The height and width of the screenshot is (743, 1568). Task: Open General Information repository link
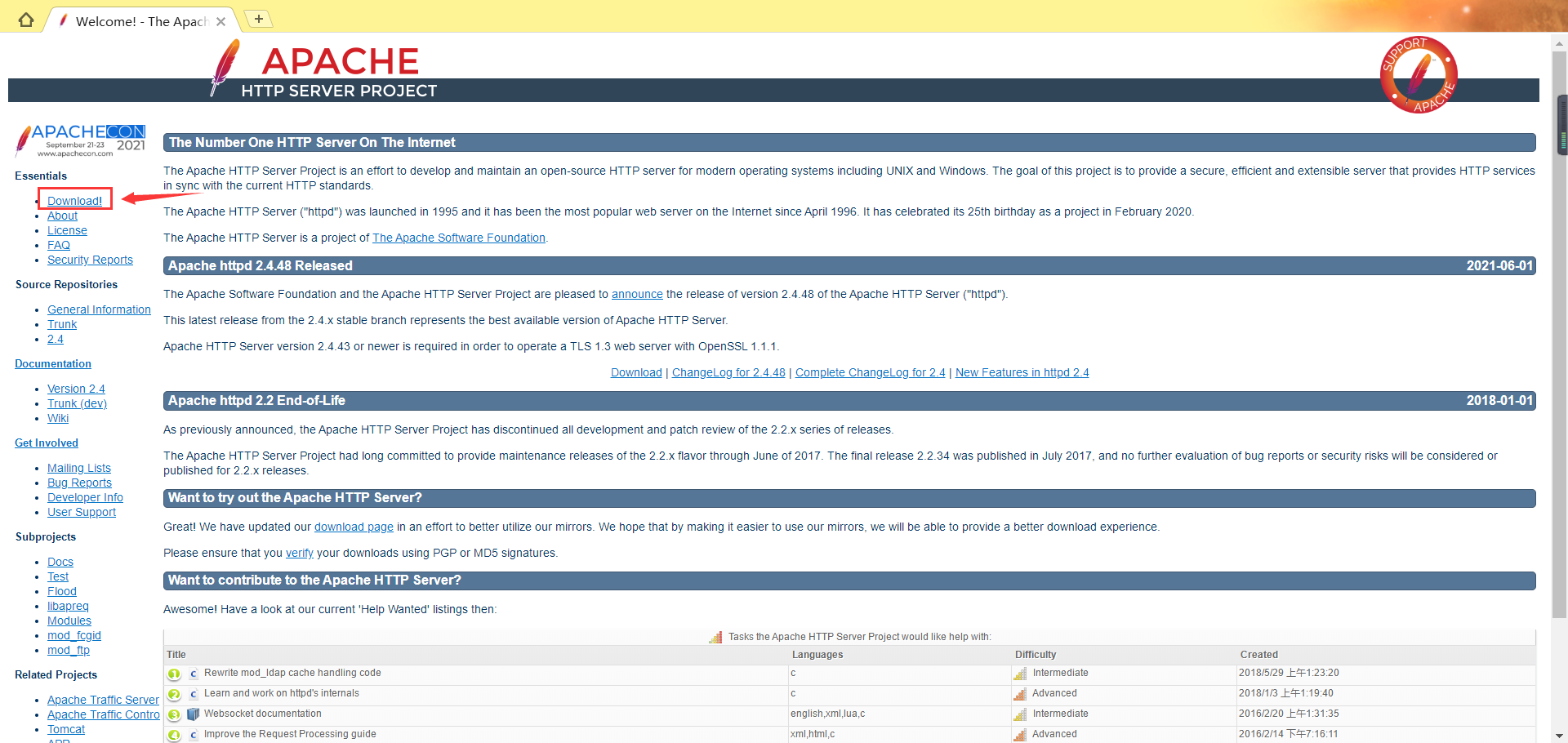click(x=99, y=309)
